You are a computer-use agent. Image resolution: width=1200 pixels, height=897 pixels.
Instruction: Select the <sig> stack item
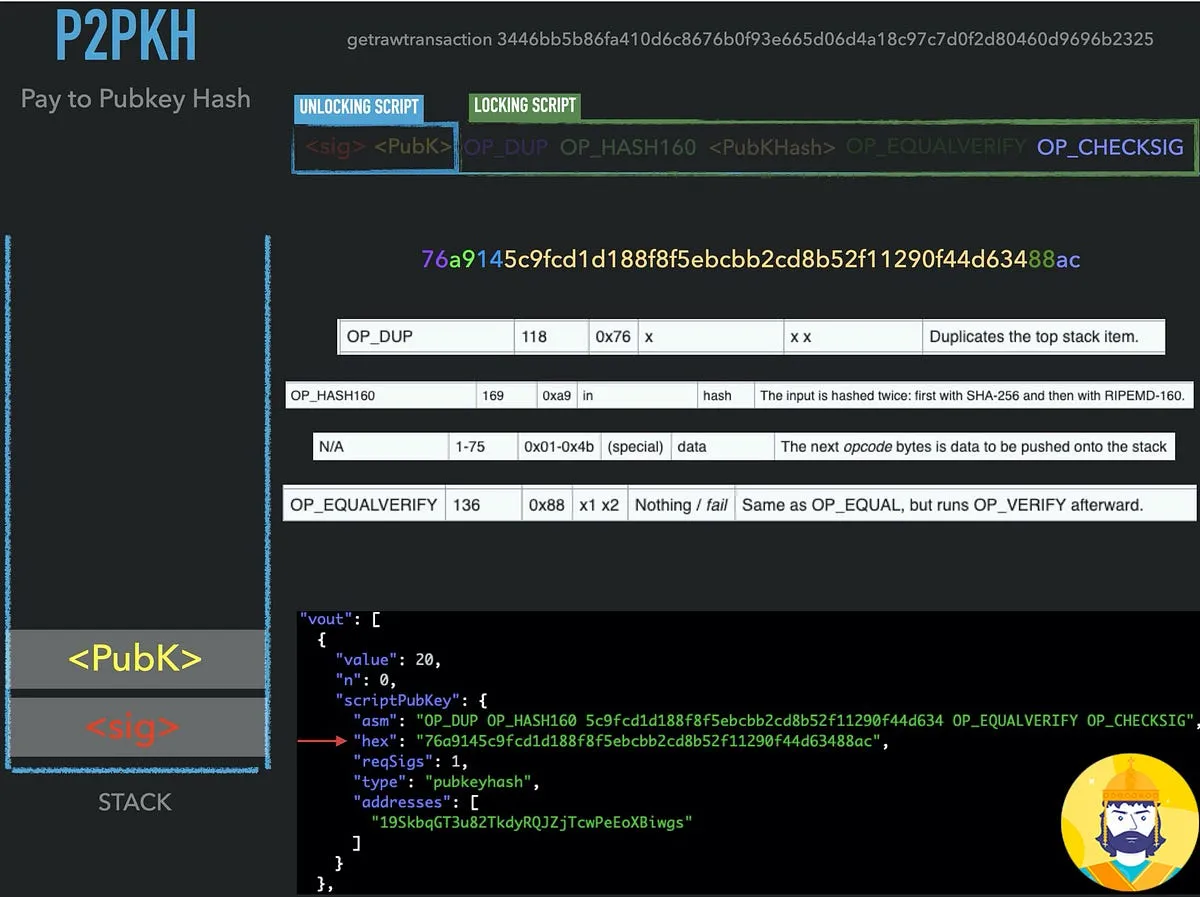click(137, 726)
